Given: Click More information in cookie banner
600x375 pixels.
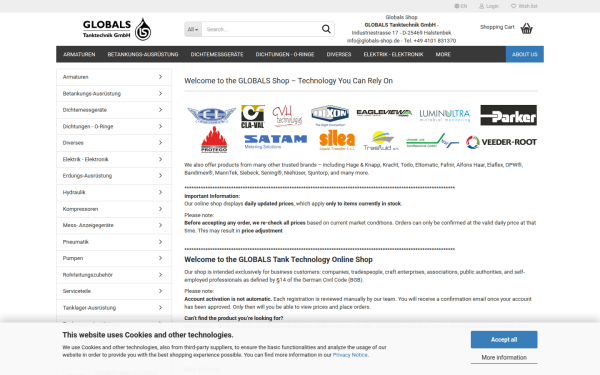Looking at the screenshot, I should [504, 357].
